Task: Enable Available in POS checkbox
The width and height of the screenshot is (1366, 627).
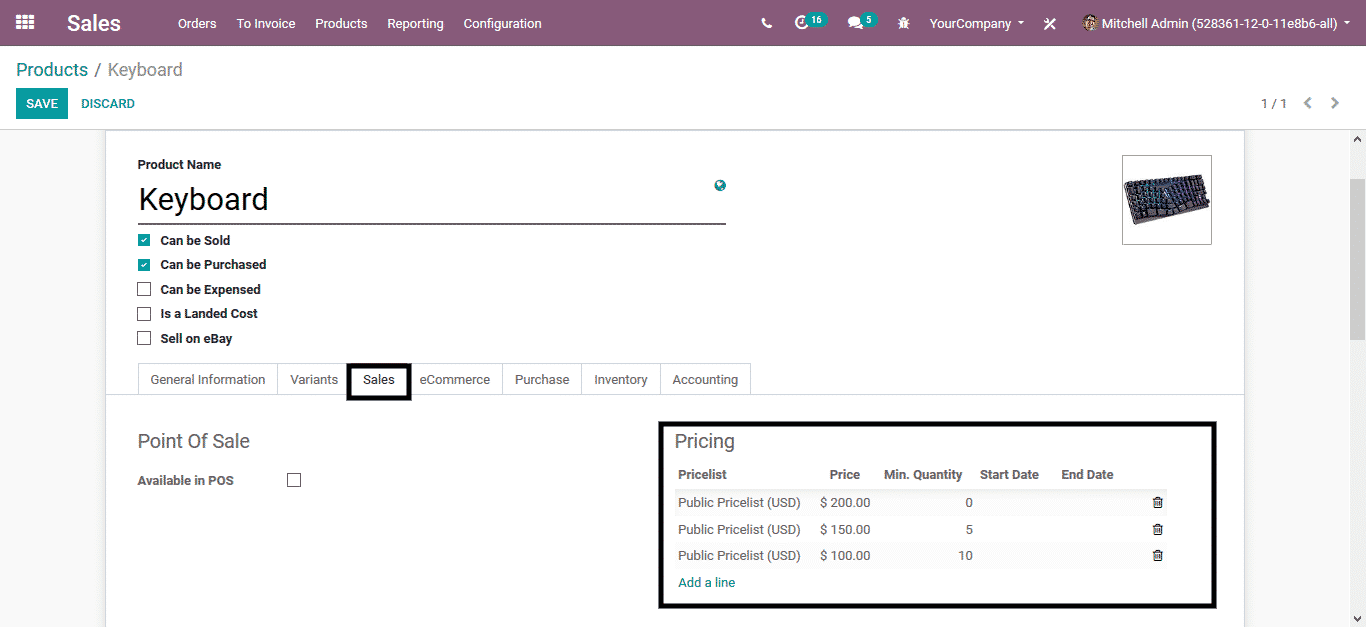Action: [x=294, y=480]
